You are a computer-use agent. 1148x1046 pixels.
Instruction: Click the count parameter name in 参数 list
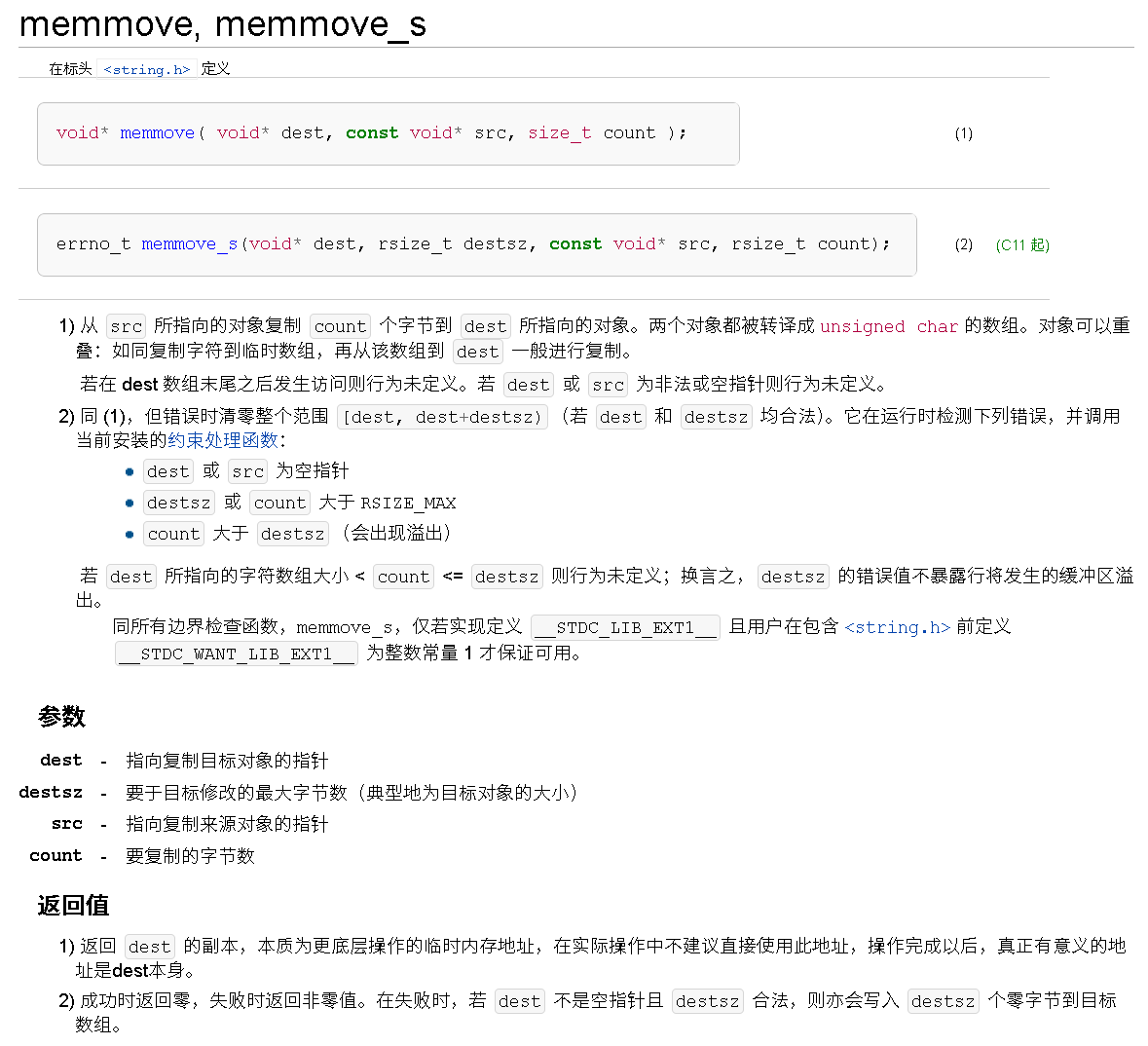click(56, 855)
